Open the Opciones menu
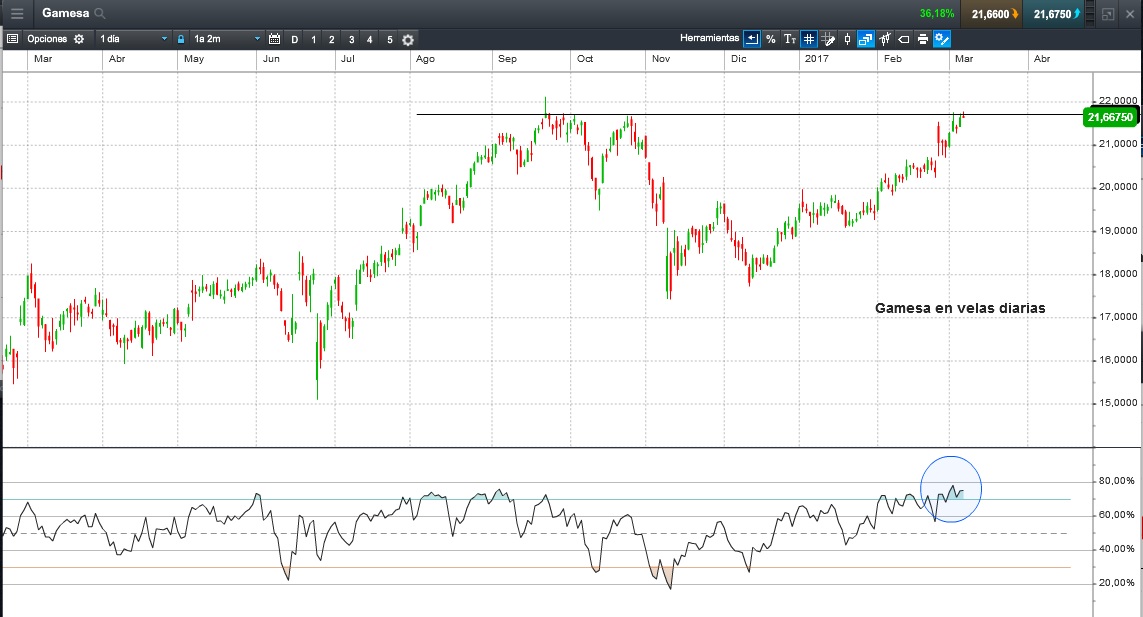This screenshot has height=617, width=1143. [x=47, y=39]
